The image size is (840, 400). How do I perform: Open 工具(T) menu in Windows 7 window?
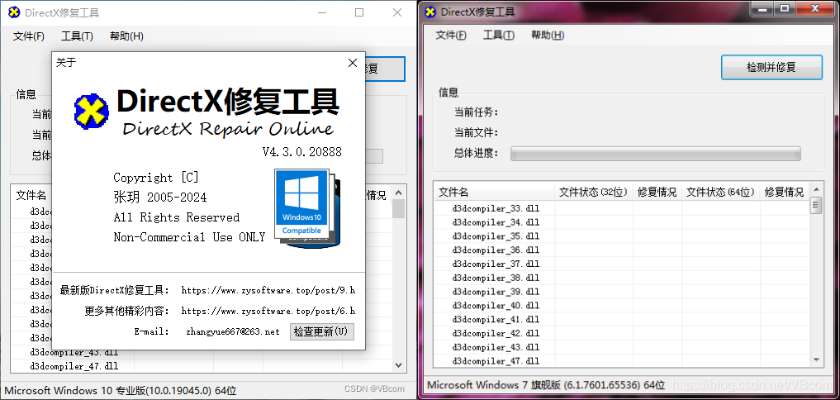coord(499,35)
